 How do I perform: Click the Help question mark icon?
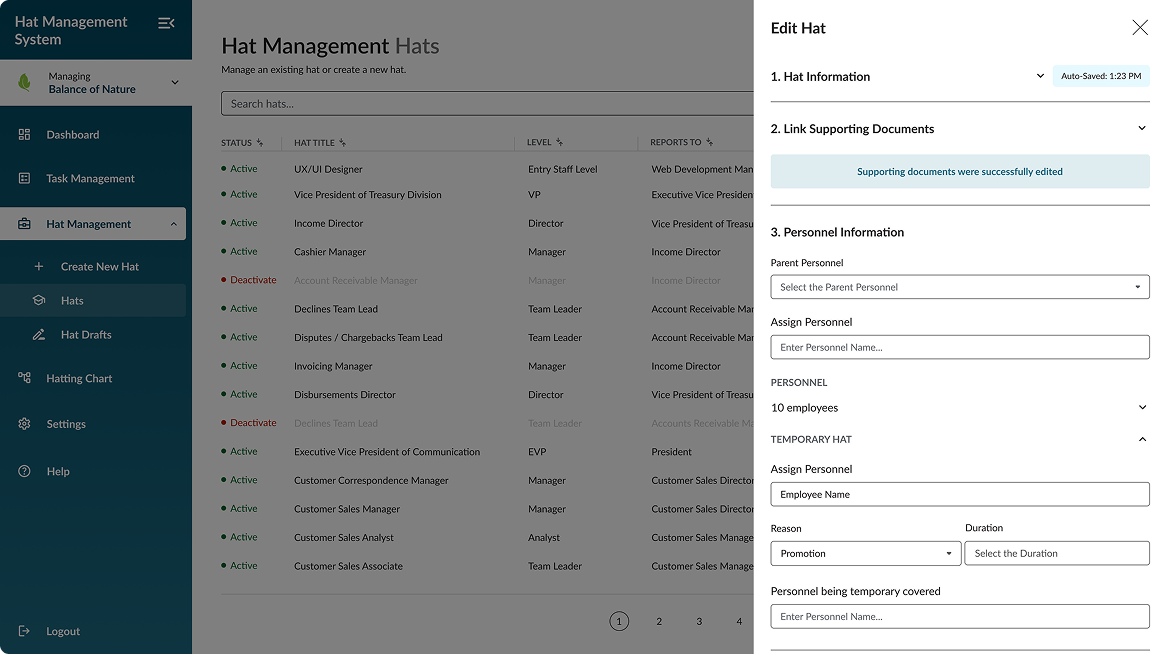point(25,471)
